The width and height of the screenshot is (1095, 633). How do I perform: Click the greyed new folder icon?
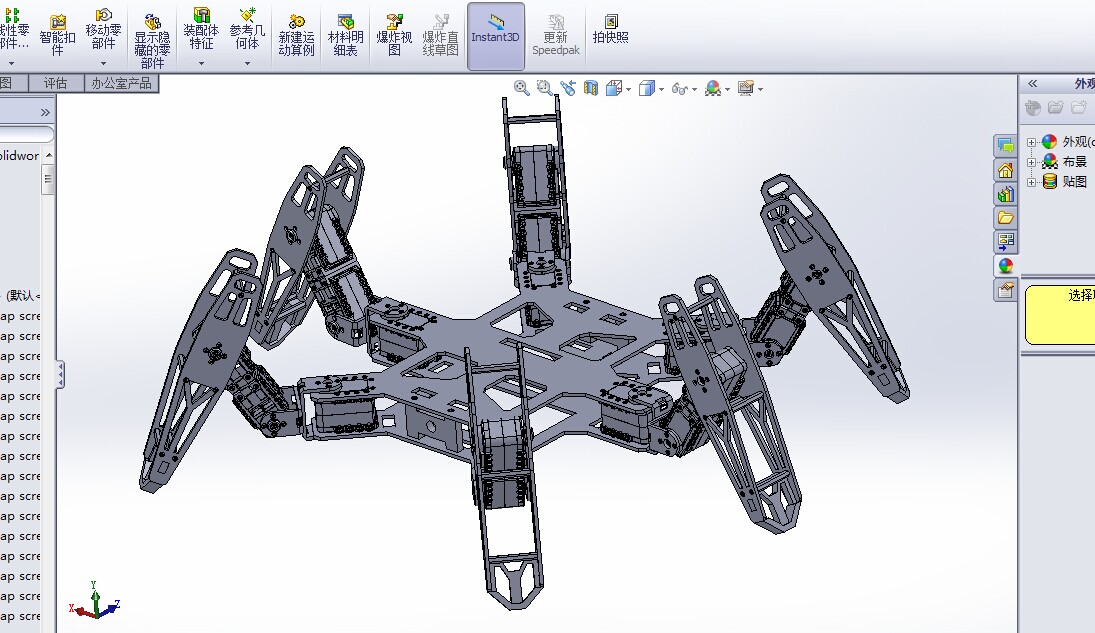1079,107
